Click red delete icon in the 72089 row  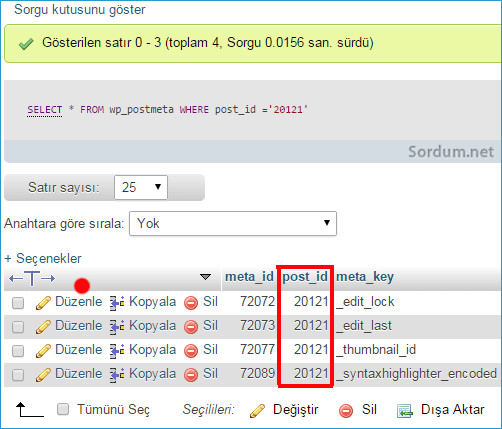(191, 375)
